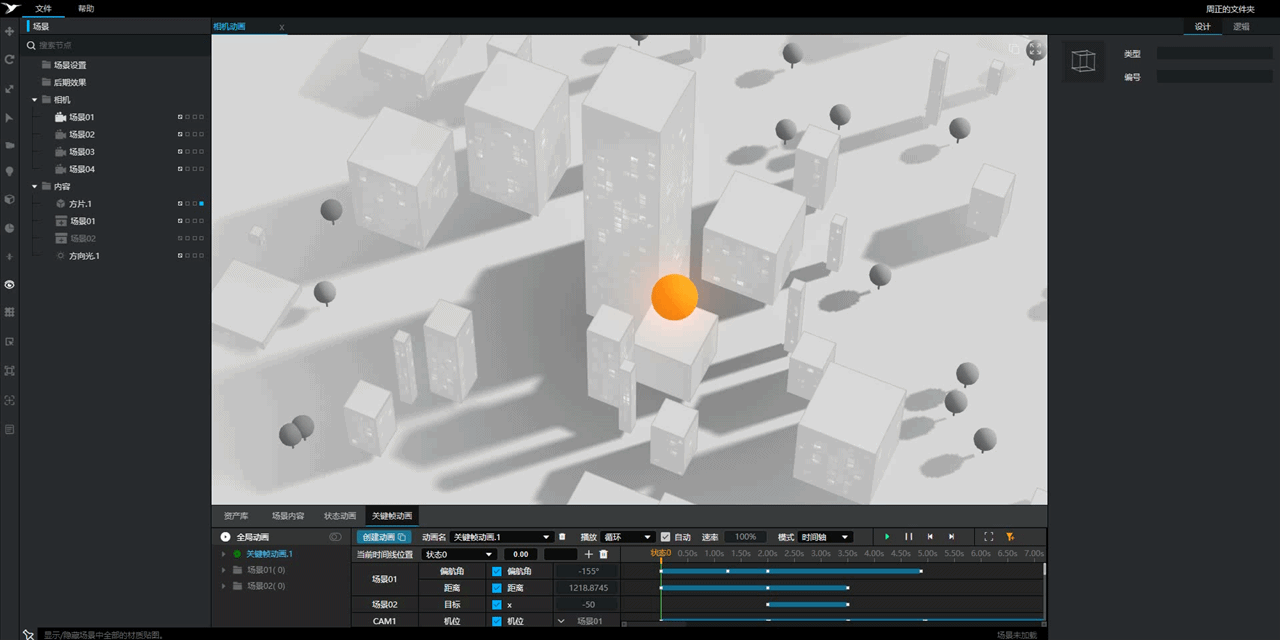The height and width of the screenshot is (640, 1280).
Task: Collapse the 相机 folder
Action: (x=34, y=100)
